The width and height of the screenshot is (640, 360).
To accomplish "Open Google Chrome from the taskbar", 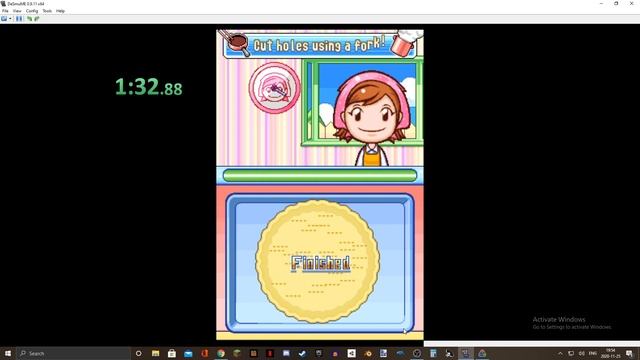I will 221,353.
